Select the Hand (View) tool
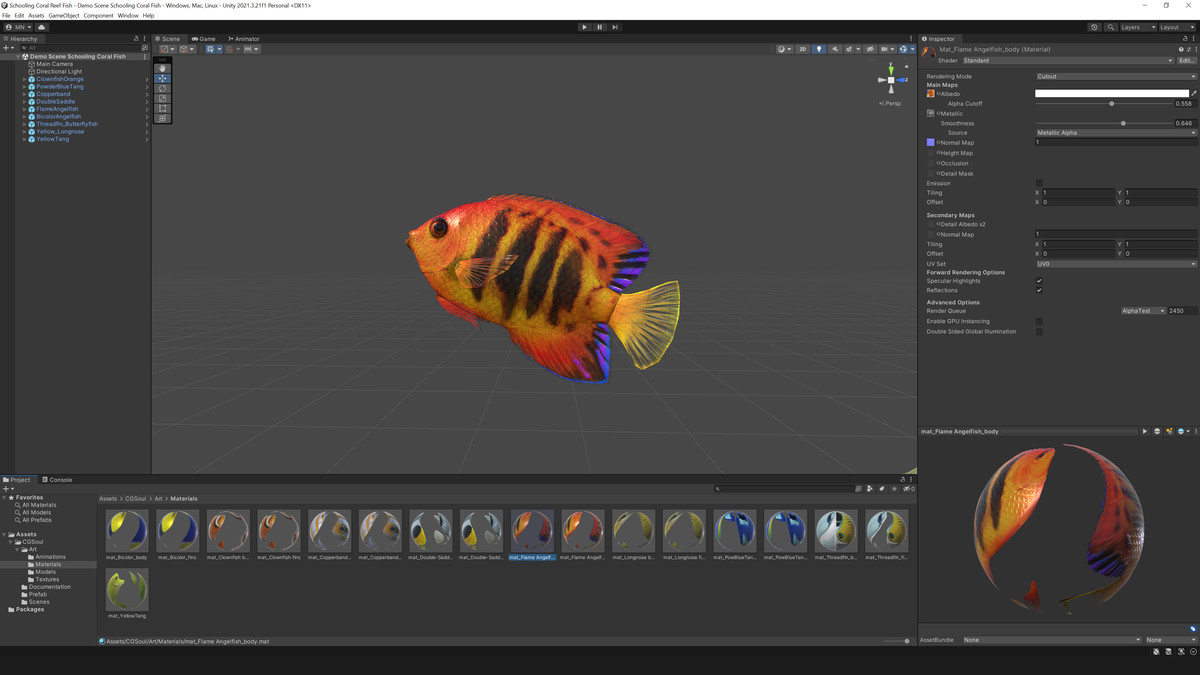Screen dimensions: 1200x675 162,68
